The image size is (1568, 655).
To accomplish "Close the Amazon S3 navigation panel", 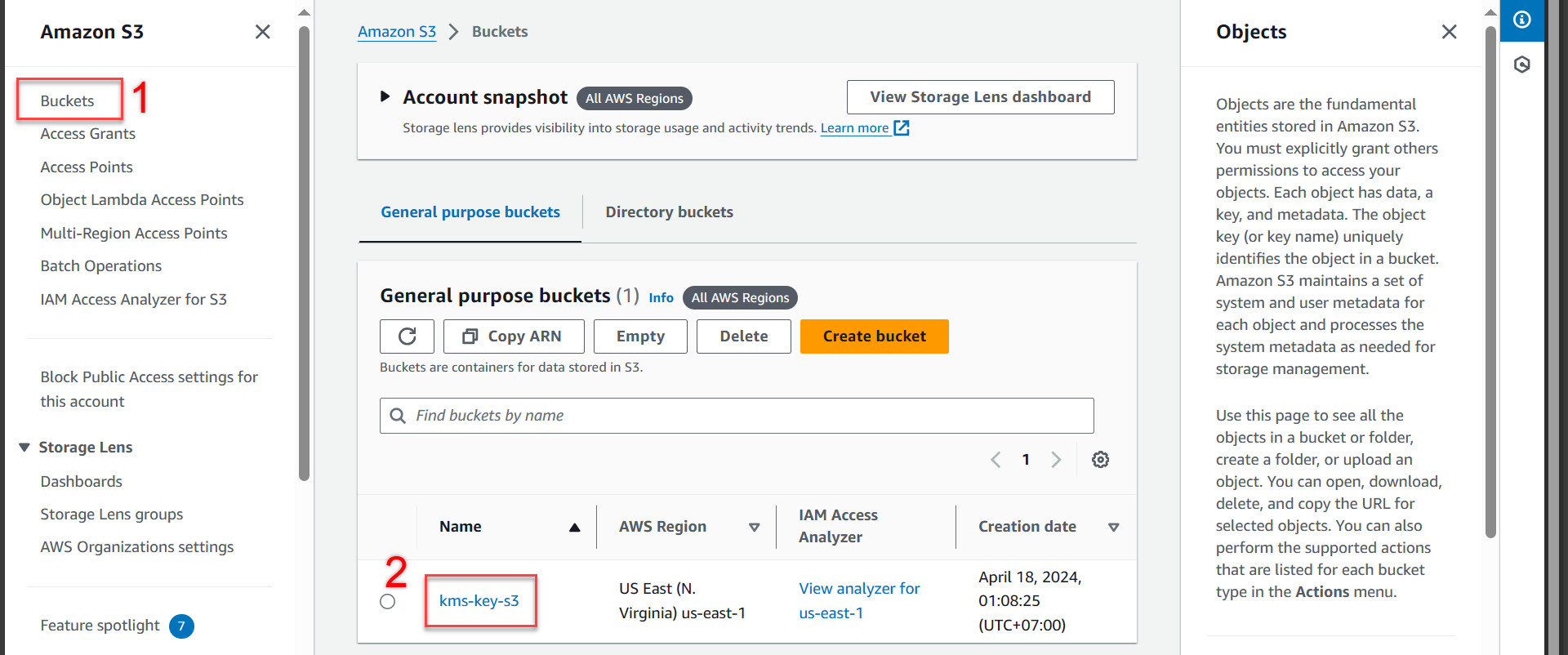I will click(262, 32).
